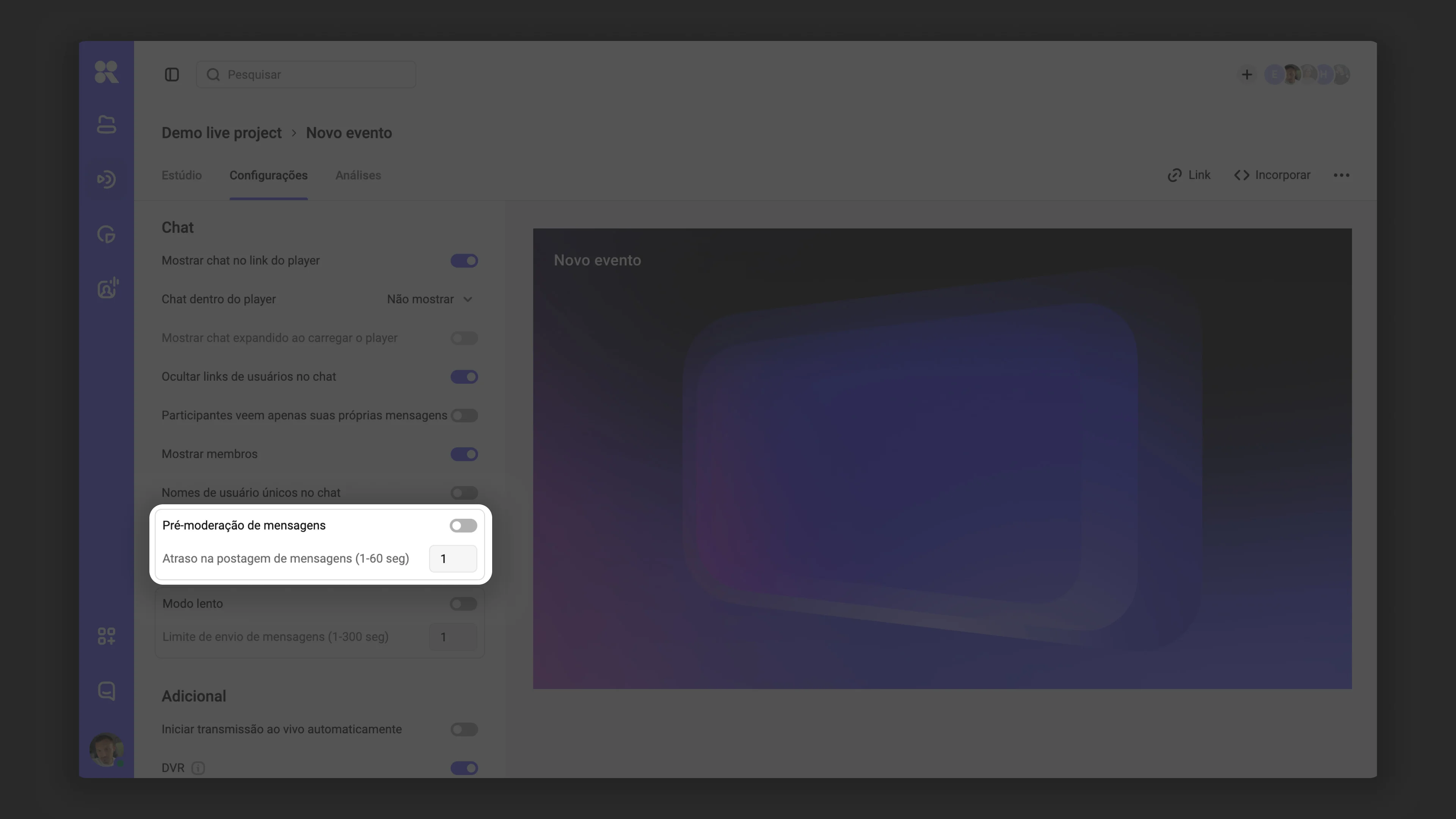Click the team member avatars group
The width and height of the screenshot is (1456, 819).
point(1307,75)
